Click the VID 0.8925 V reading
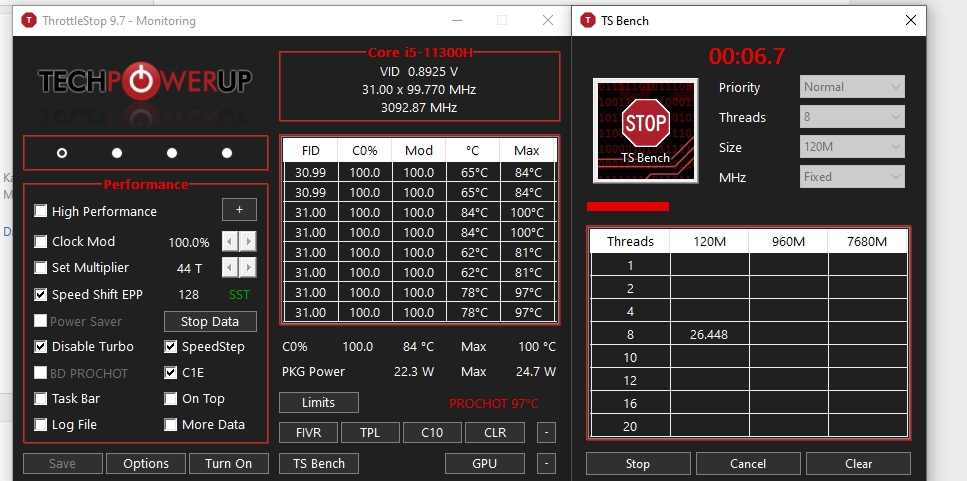This screenshot has height=481, width=967. (x=419, y=72)
